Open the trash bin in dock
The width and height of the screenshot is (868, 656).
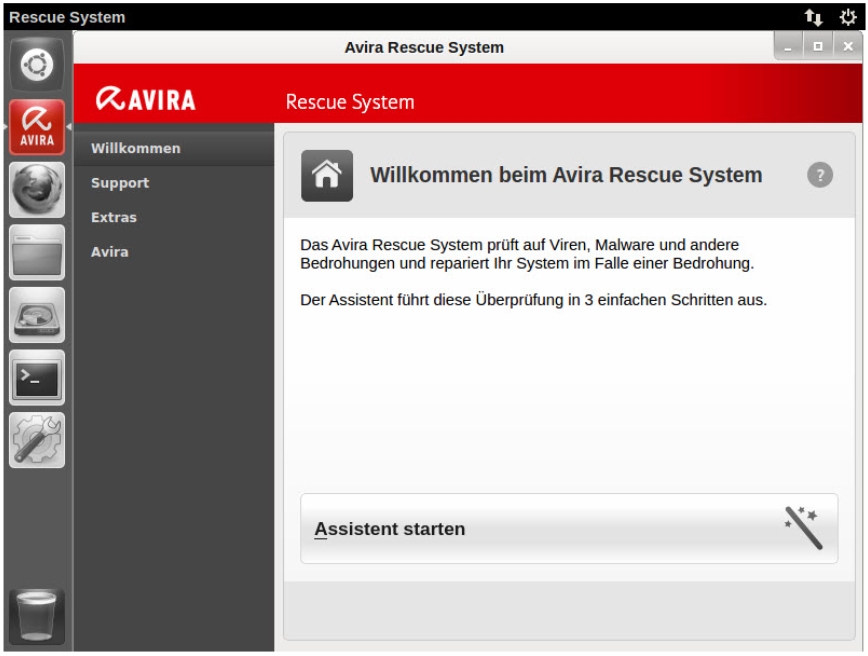point(37,614)
